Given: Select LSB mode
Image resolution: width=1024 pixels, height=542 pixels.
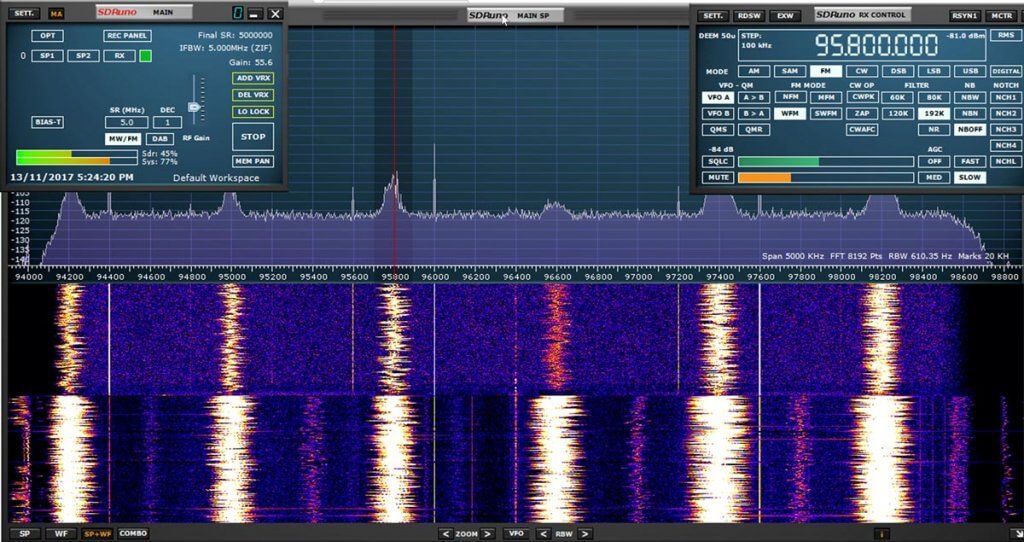Looking at the screenshot, I should point(934,71).
